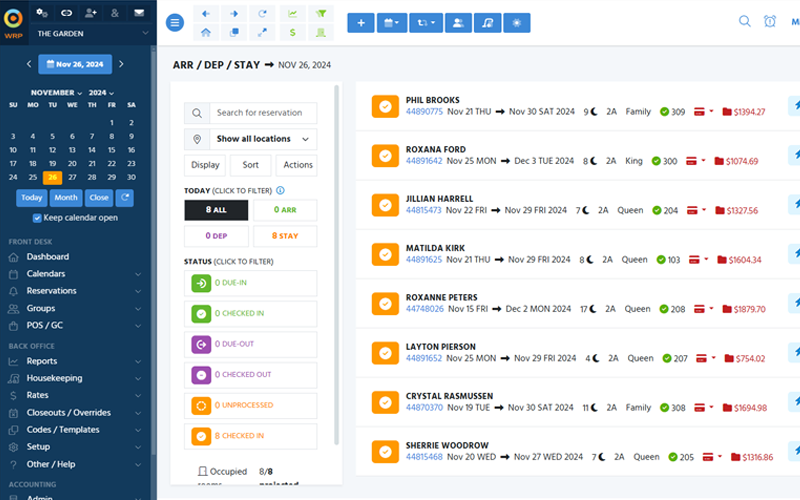The width and height of the screenshot is (800, 500).
Task: Expand Housekeeping in the sidebar
Action: coord(75,378)
